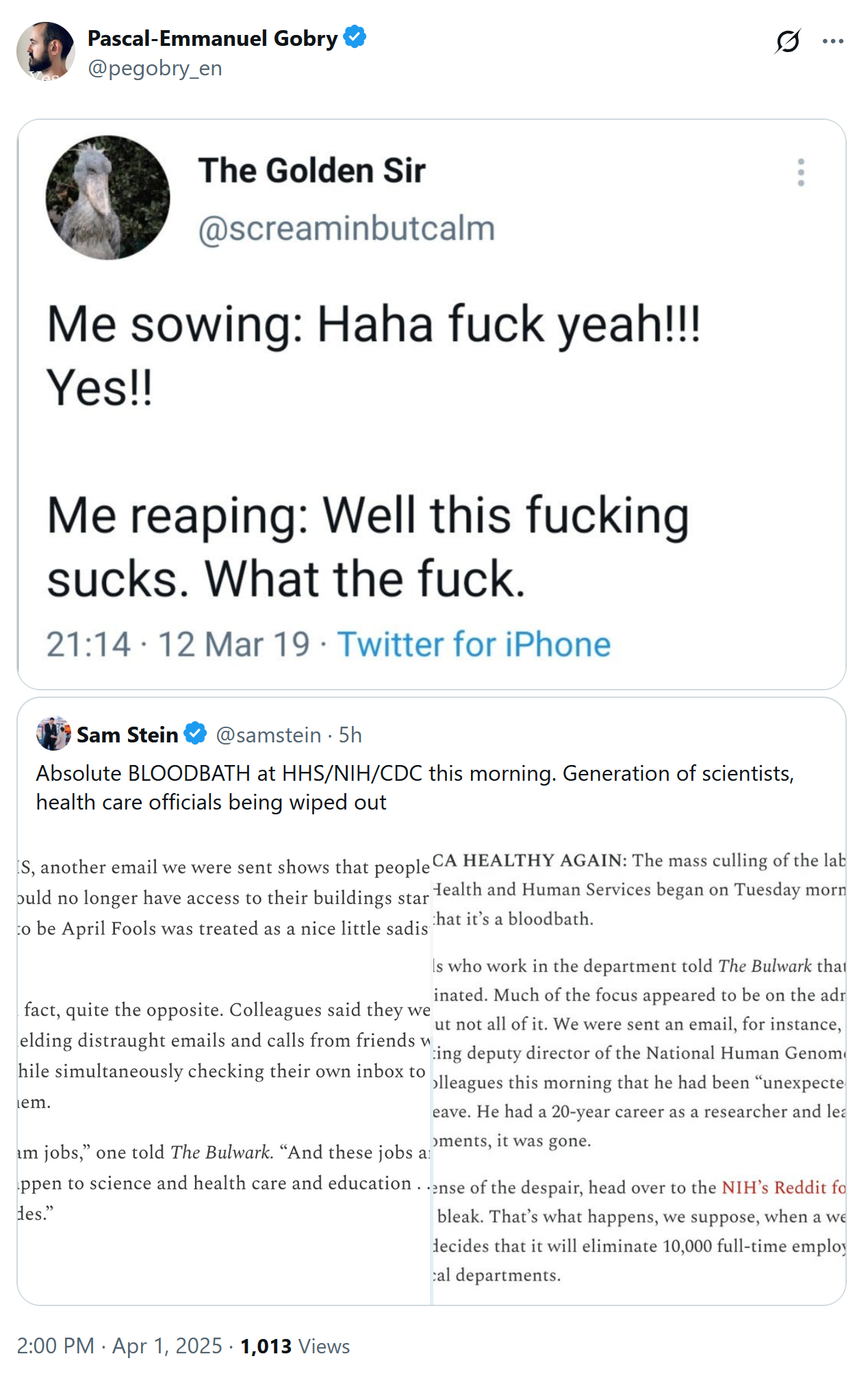The width and height of the screenshot is (868, 1378).
Task: Click the blue verified badge beside Gobry's name
Action: pos(355,37)
